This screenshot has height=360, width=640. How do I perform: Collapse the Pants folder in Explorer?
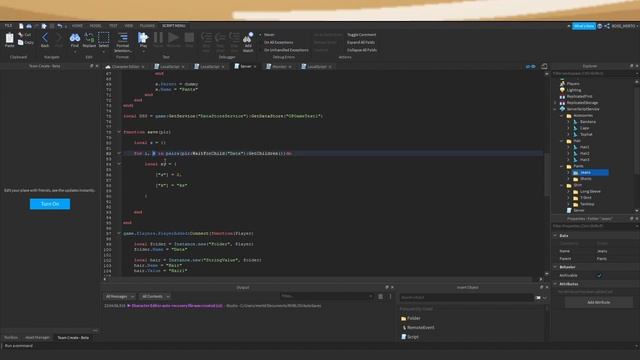(562, 167)
